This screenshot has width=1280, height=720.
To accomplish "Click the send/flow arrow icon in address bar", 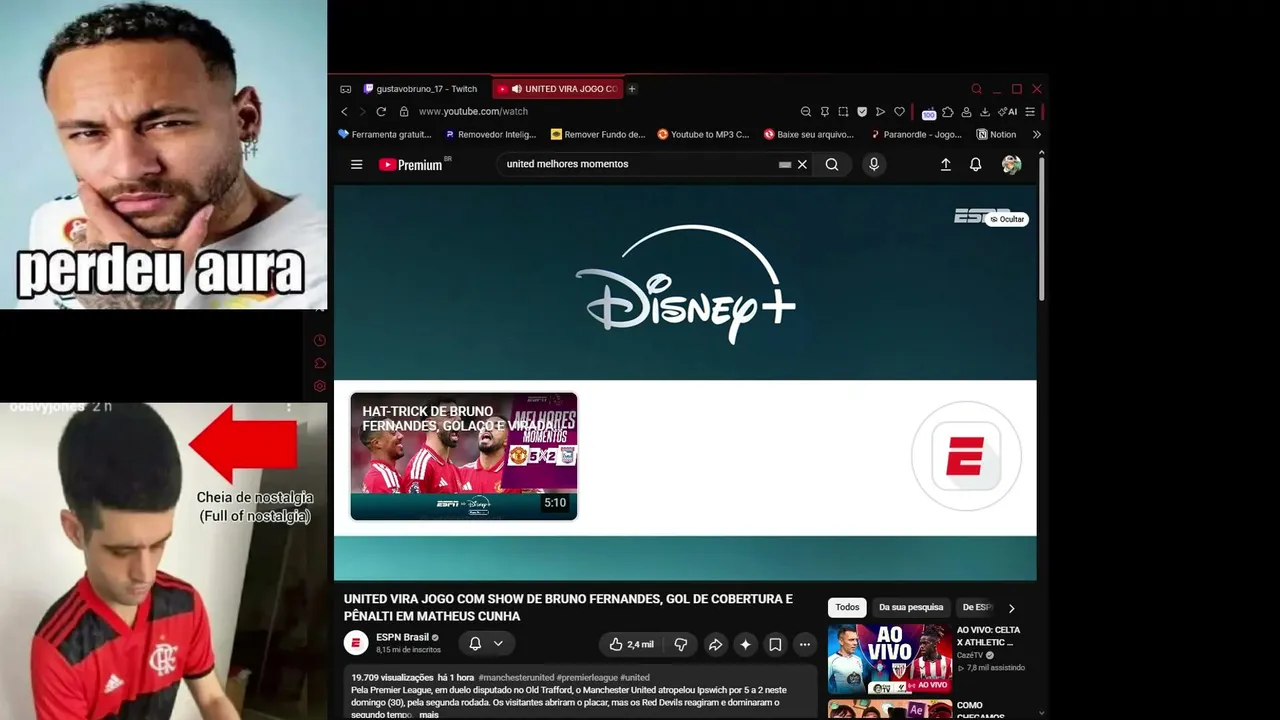I will point(880,112).
